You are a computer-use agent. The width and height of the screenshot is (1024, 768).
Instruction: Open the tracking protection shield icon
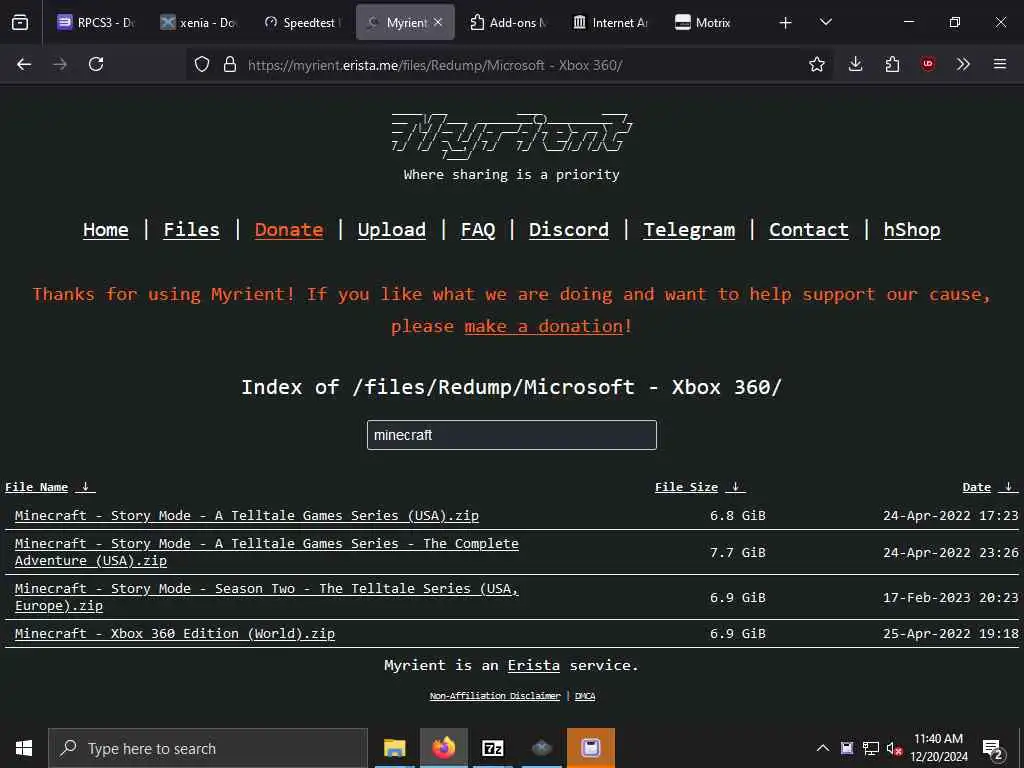(x=202, y=64)
